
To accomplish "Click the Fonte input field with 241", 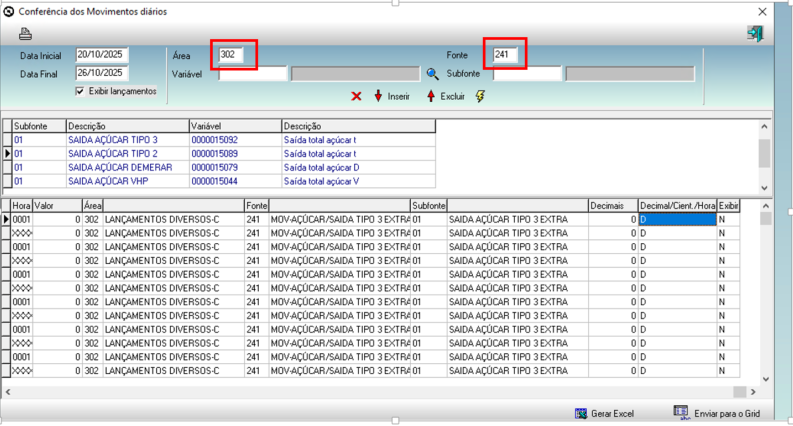I will tap(505, 55).
